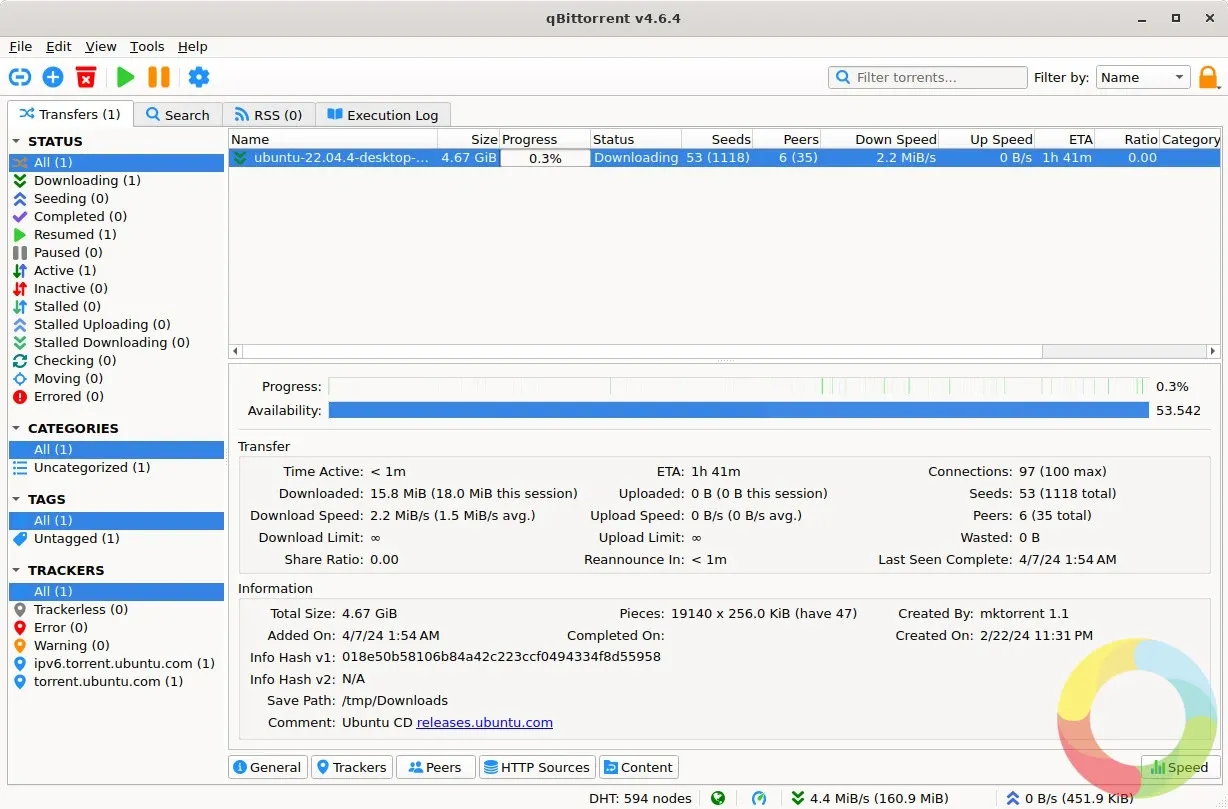Open the View menu
Image resolution: width=1228 pixels, height=809 pixels.
pyautogui.click(x=101, y=46)
